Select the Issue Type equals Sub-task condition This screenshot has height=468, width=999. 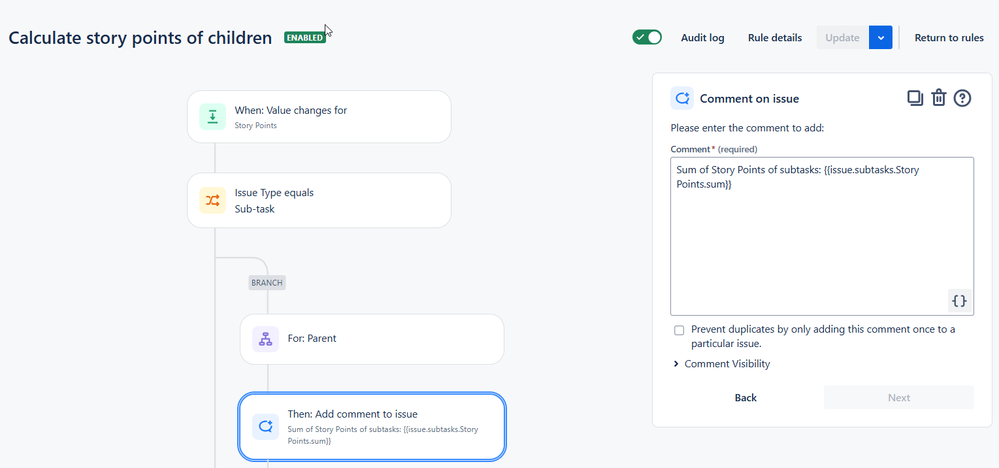pyautogui.click(x=319, y=200)
